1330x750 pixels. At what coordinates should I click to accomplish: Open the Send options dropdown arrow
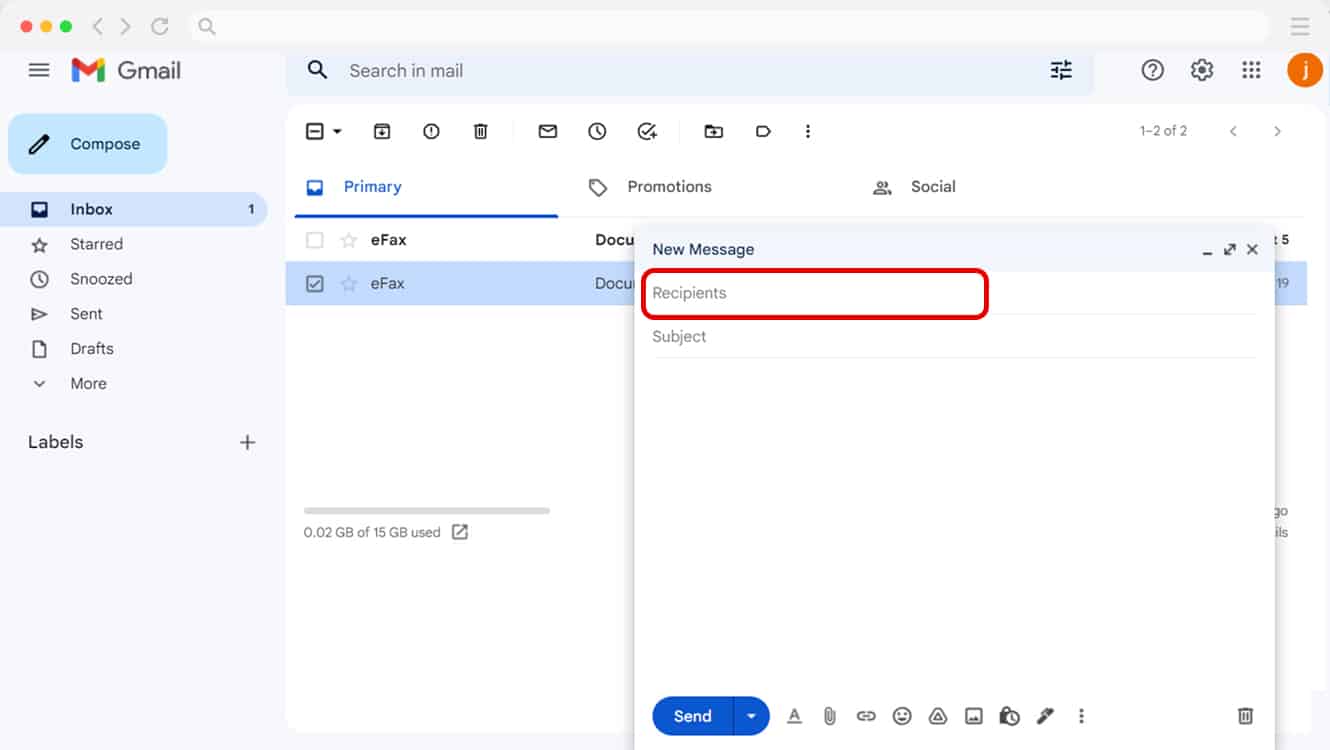[x=752, y=716]
